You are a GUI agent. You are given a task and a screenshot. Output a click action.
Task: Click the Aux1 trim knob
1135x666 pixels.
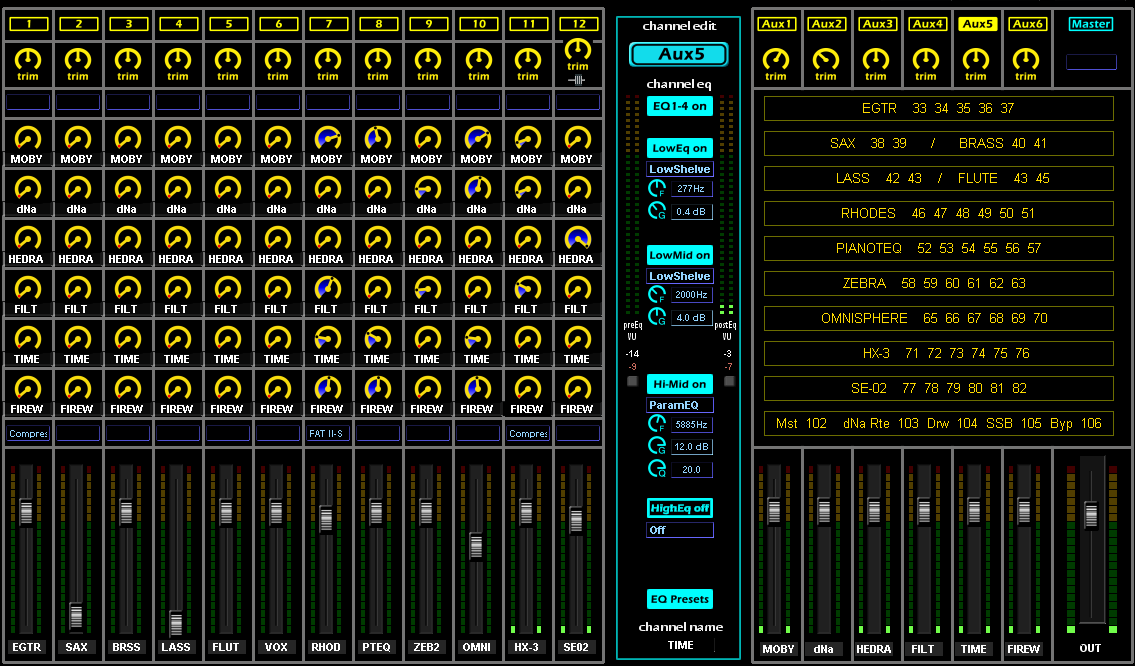[776, 59]
